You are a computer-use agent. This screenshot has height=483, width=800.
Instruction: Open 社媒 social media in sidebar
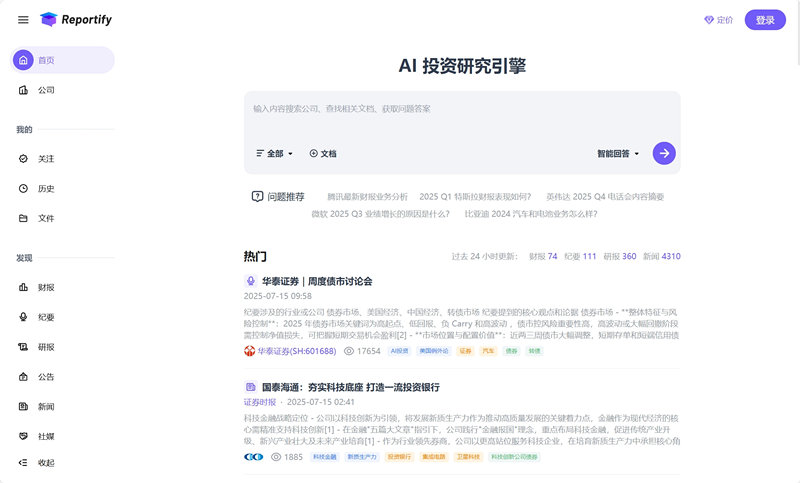click(x=46, y=437)
